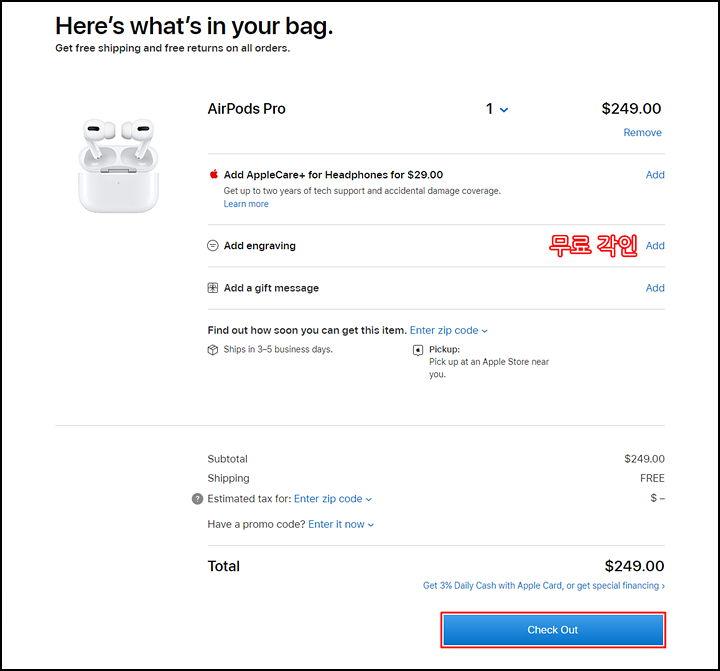The image size is (720, 671).
Task: Open the Apple Card Daily Cash financing link
Action: pyautogui.click(x=544, y=586)
